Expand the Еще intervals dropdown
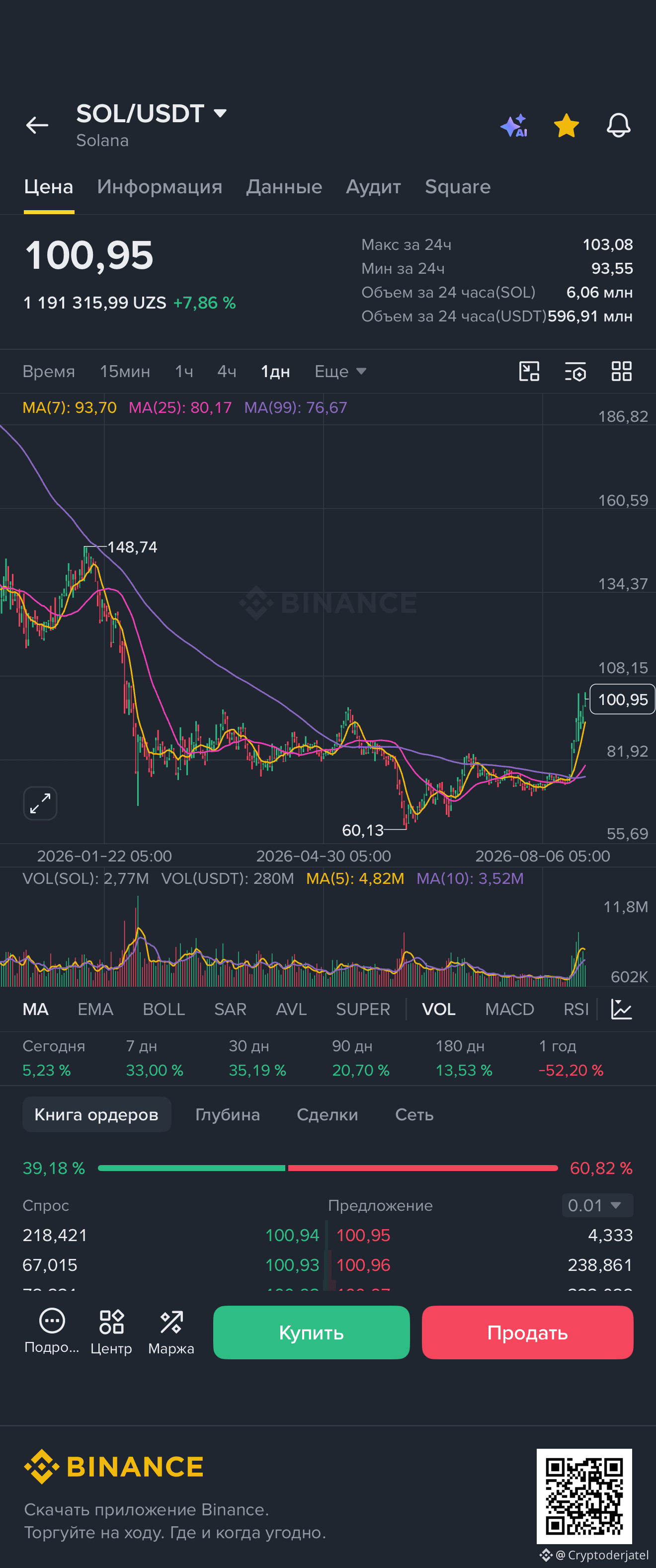Viewport: 656px width, 1568px height. tap(340, 371)
